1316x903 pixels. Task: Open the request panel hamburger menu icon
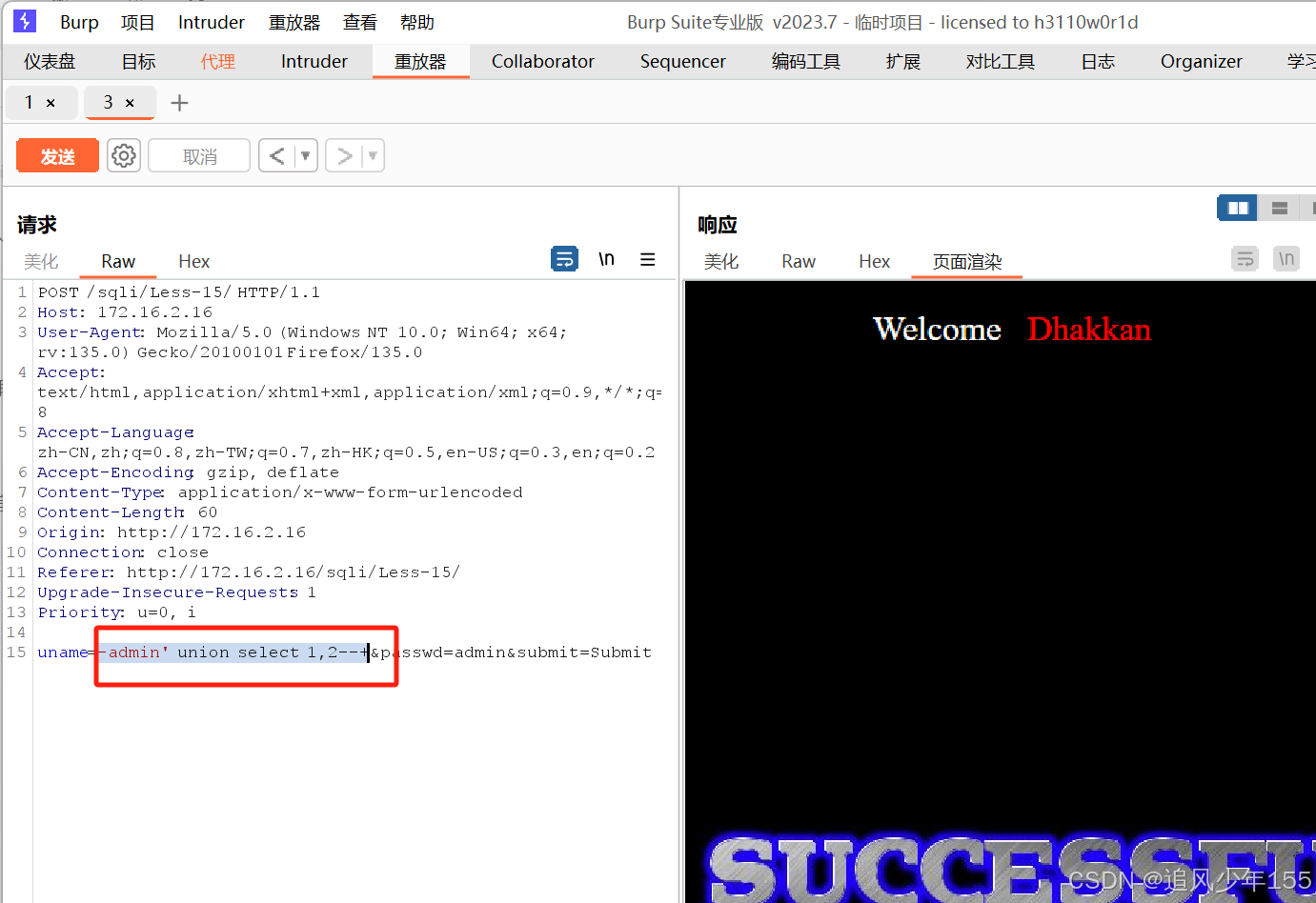(x=648, y=259)
